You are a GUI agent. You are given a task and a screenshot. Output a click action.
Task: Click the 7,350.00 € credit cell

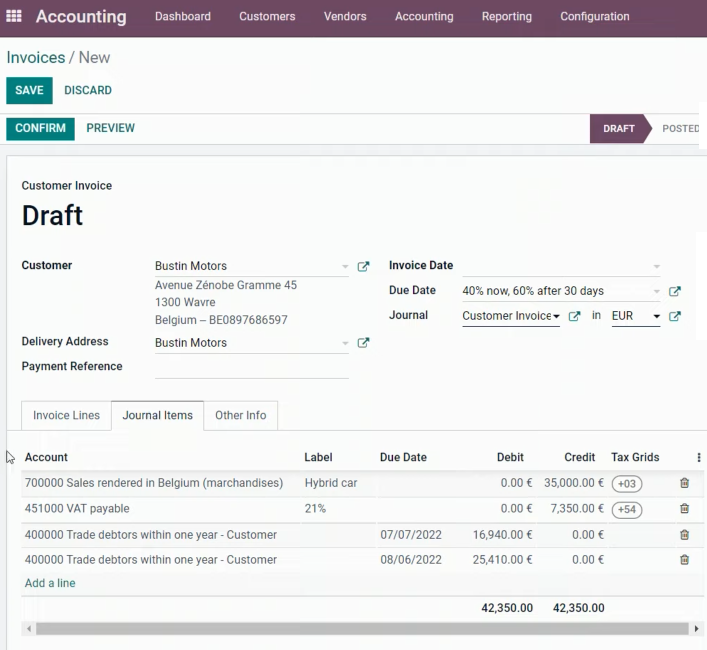tap(577, 508)
